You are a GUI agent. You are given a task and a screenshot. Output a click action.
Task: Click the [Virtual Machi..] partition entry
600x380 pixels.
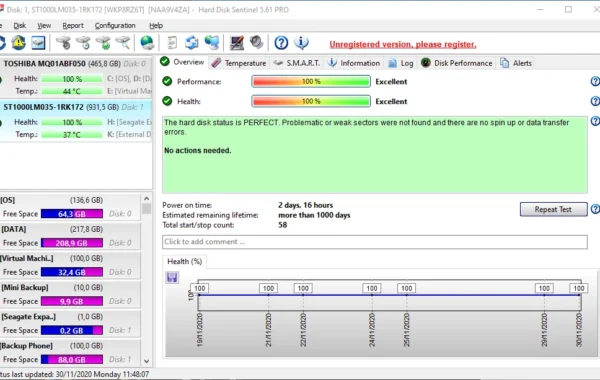pyautogui.click(x=70, y=265)
